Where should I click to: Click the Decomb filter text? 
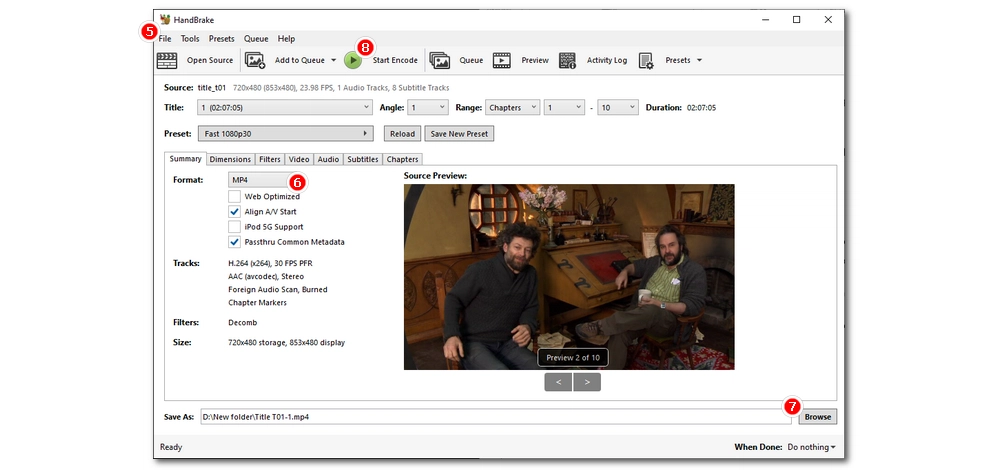click(243, 323)
